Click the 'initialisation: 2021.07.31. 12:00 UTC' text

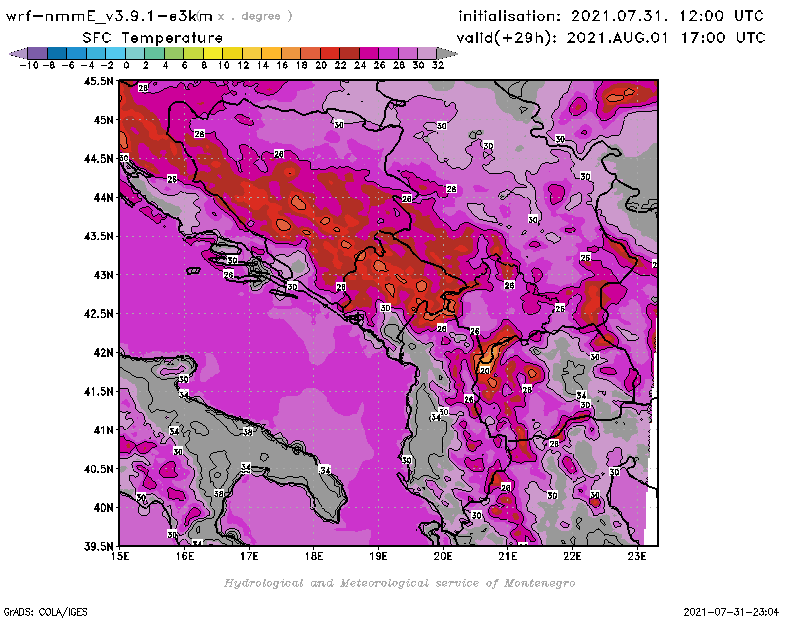click(x=611, y=16)
